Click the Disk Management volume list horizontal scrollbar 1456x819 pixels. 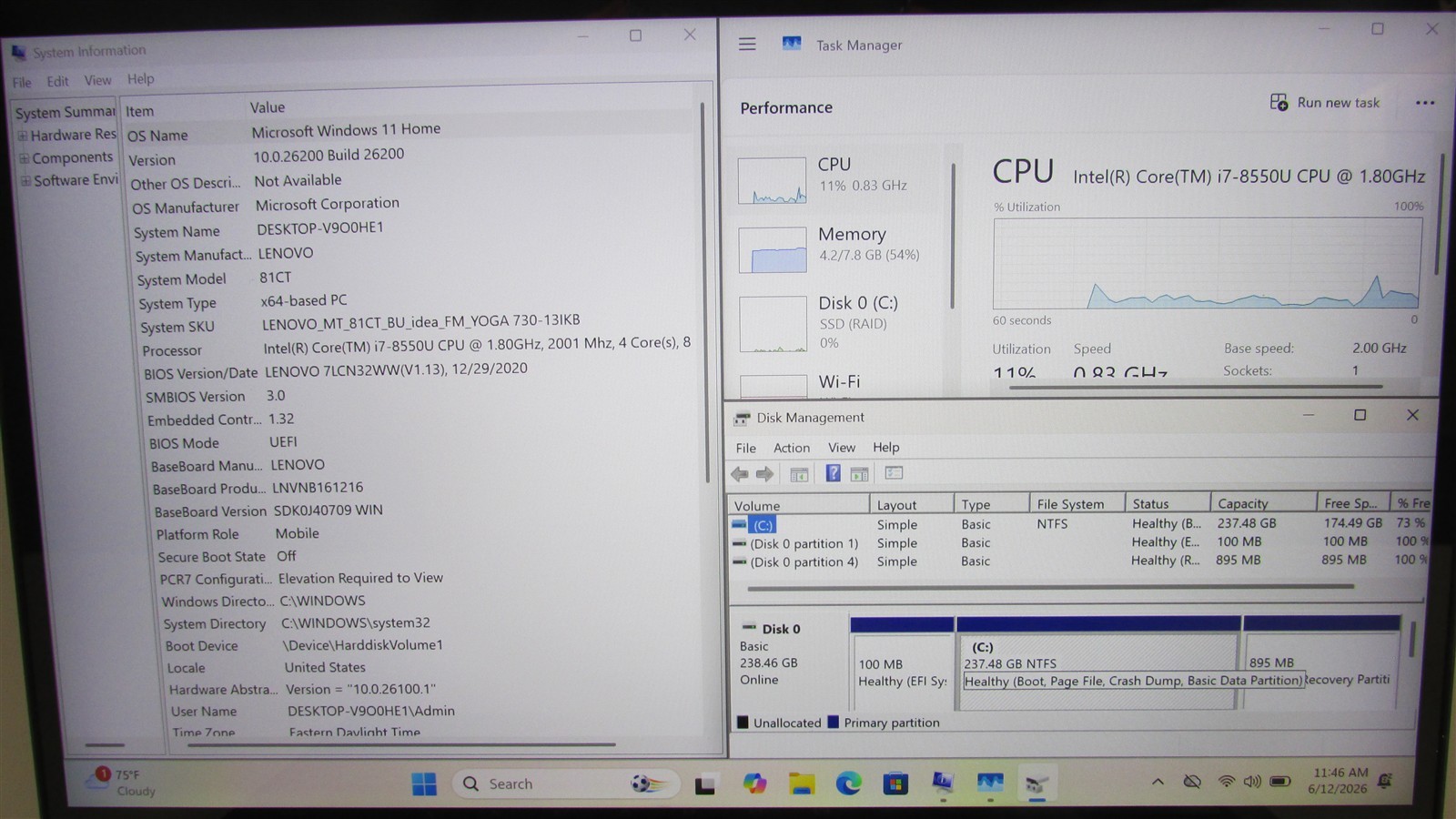1051,588
